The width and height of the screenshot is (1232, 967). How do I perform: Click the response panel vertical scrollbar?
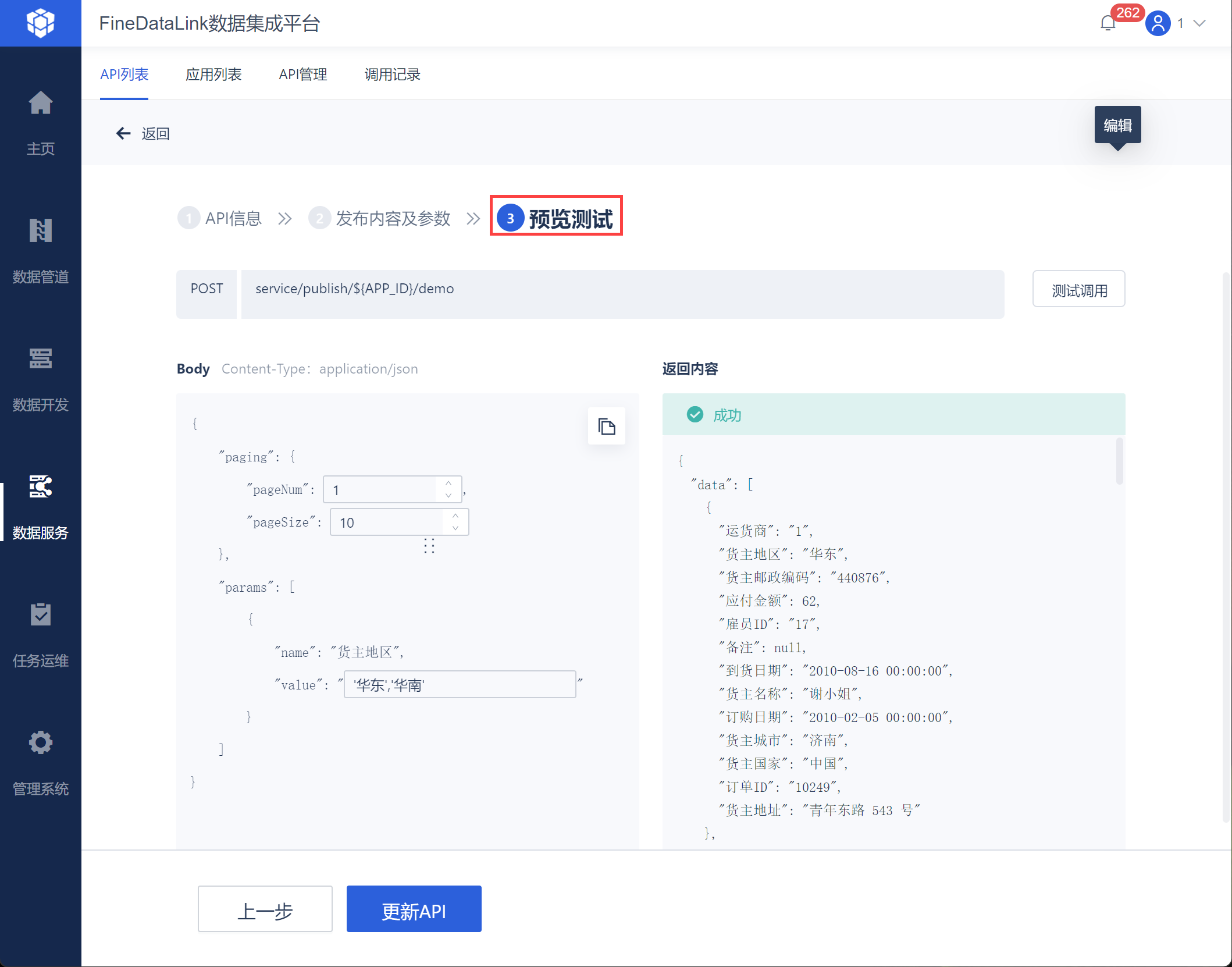(x=1119, y=461)
